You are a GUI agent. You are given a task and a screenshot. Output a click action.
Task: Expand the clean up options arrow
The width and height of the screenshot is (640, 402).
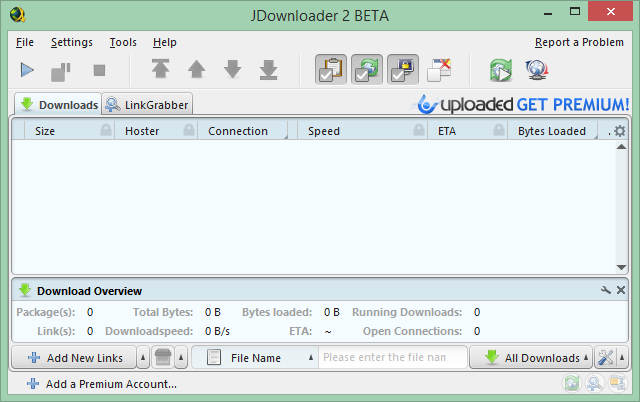click(x=181, y=358)
